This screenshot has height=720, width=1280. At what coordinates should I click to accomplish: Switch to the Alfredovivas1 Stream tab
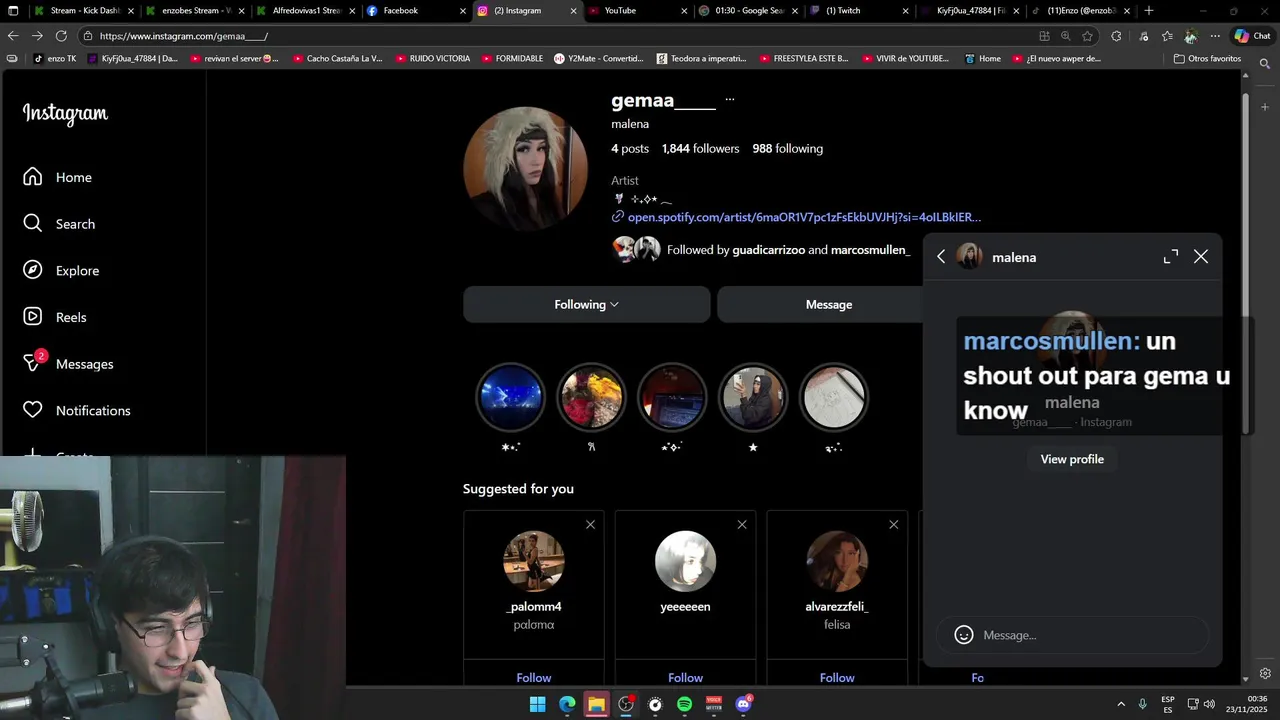click(x=304, y=11)
